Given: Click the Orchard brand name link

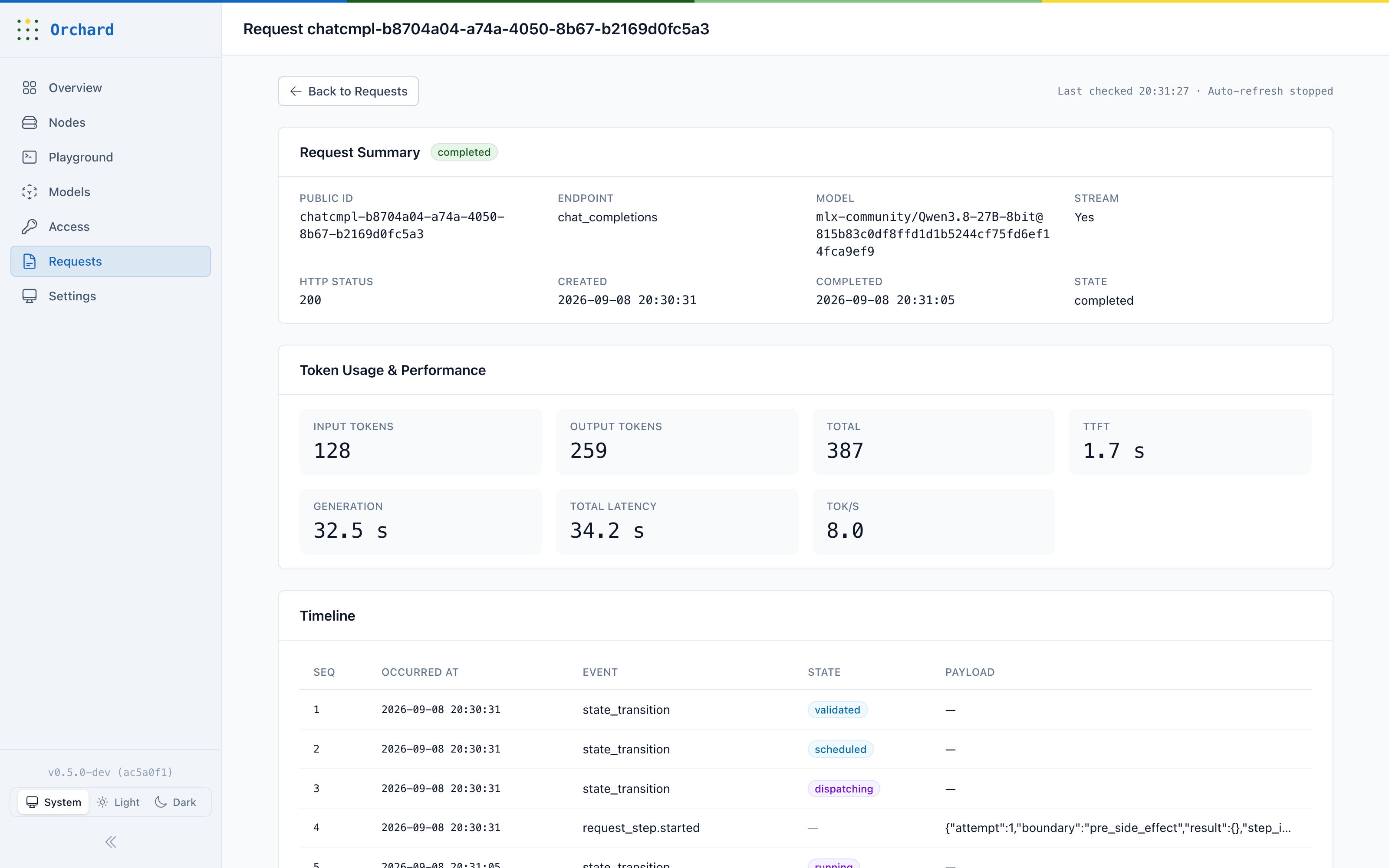Looking at the screenshot, I should point(82,29).
